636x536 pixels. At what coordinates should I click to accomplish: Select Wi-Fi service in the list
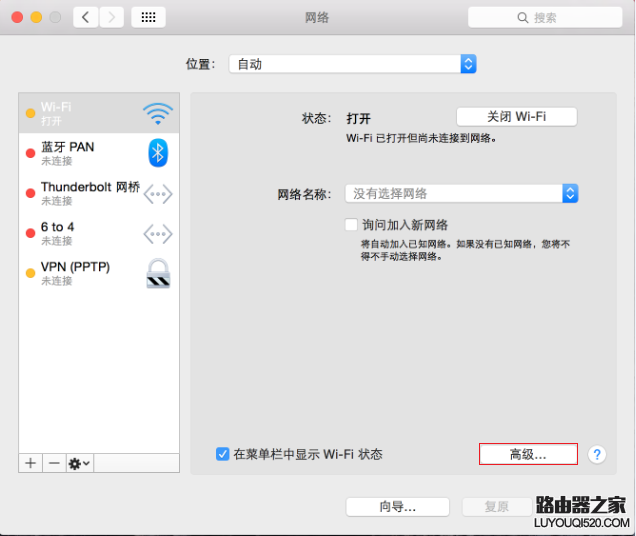(x=99, y=113)
